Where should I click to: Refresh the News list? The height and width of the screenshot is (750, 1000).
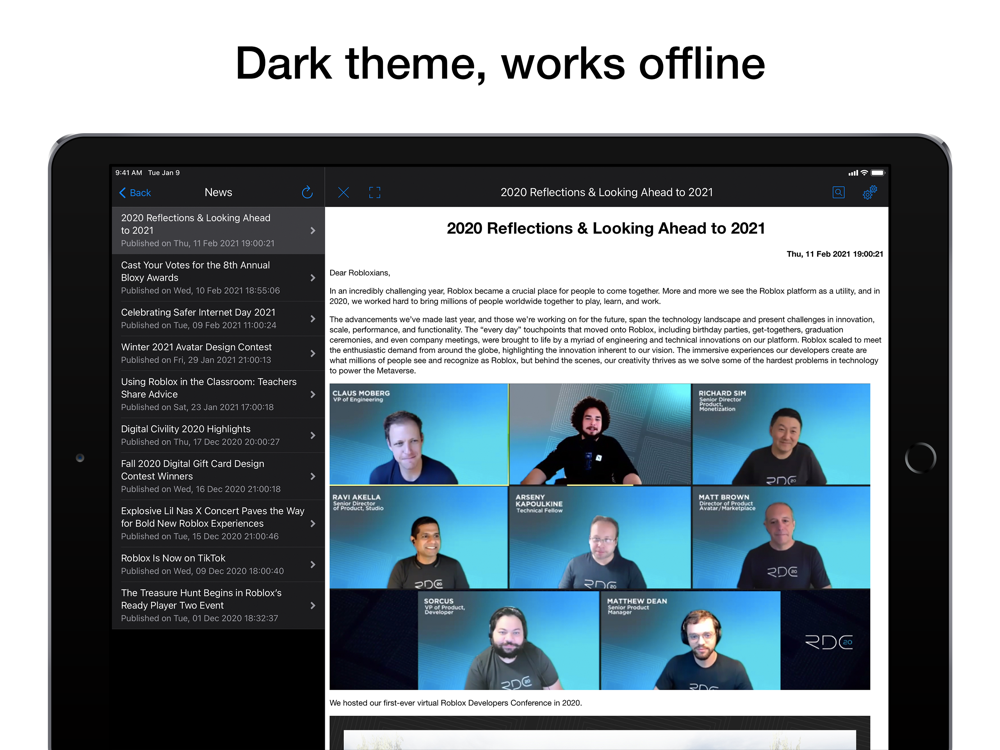click(x=307, y=192)
